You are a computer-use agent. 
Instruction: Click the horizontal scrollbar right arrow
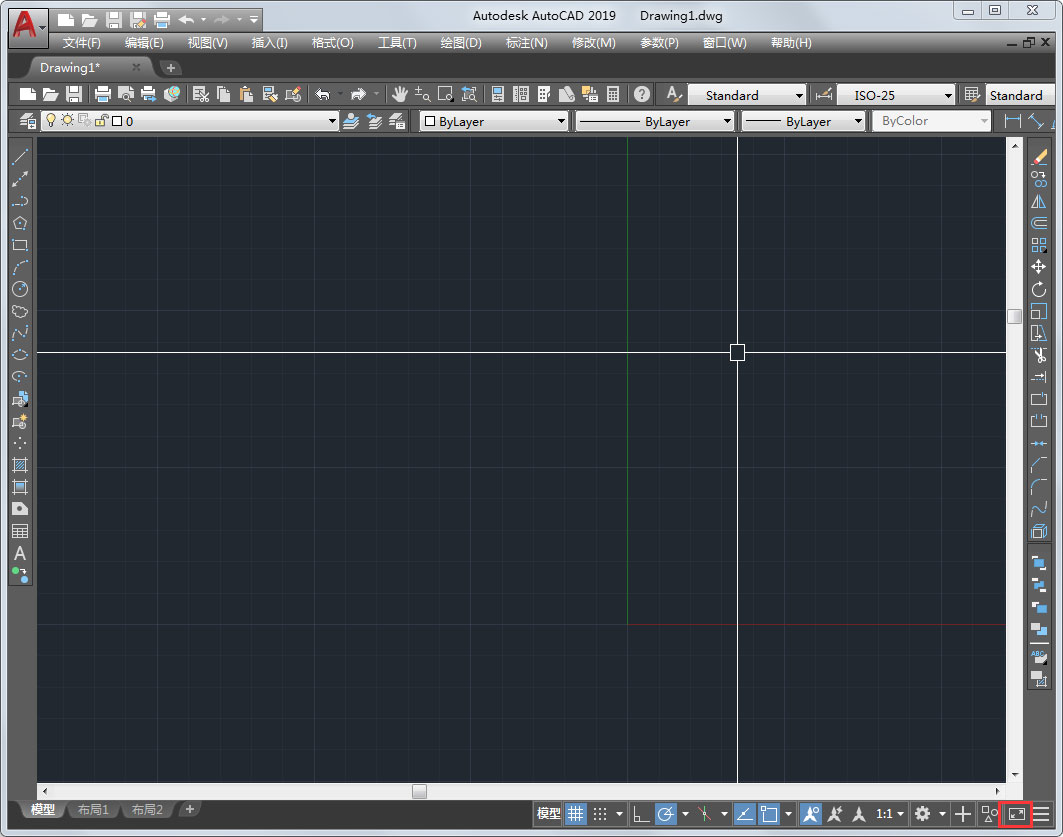tap(996, 791)
